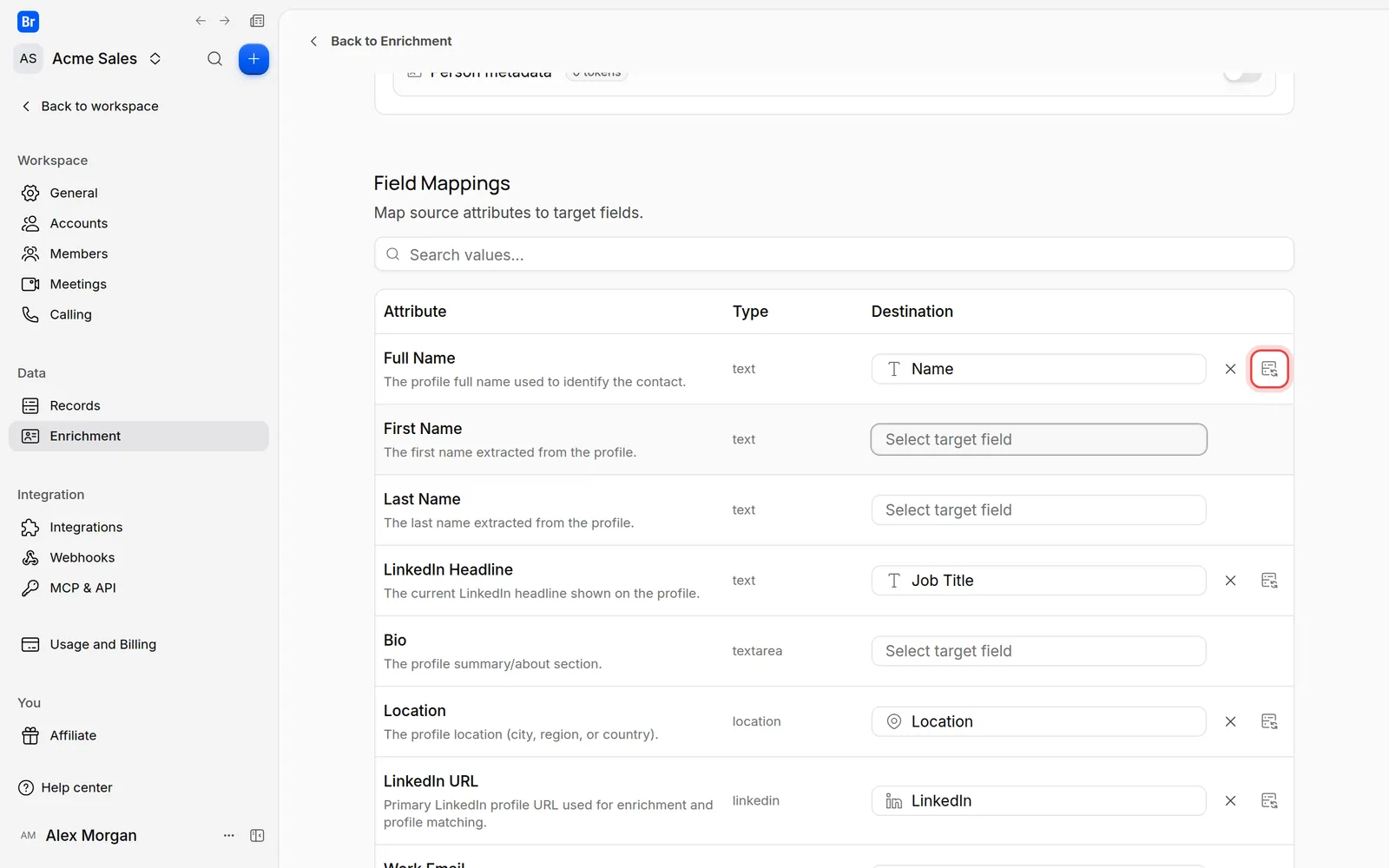1389x868 pixels.
Task: Click the Br app logo icon
Action: click(x=28, y=22)
